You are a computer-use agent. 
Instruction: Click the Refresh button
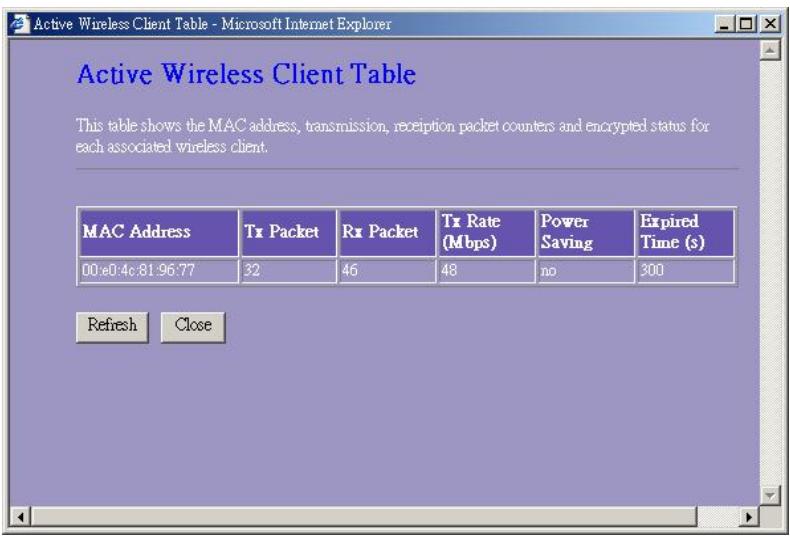point(112,327)
